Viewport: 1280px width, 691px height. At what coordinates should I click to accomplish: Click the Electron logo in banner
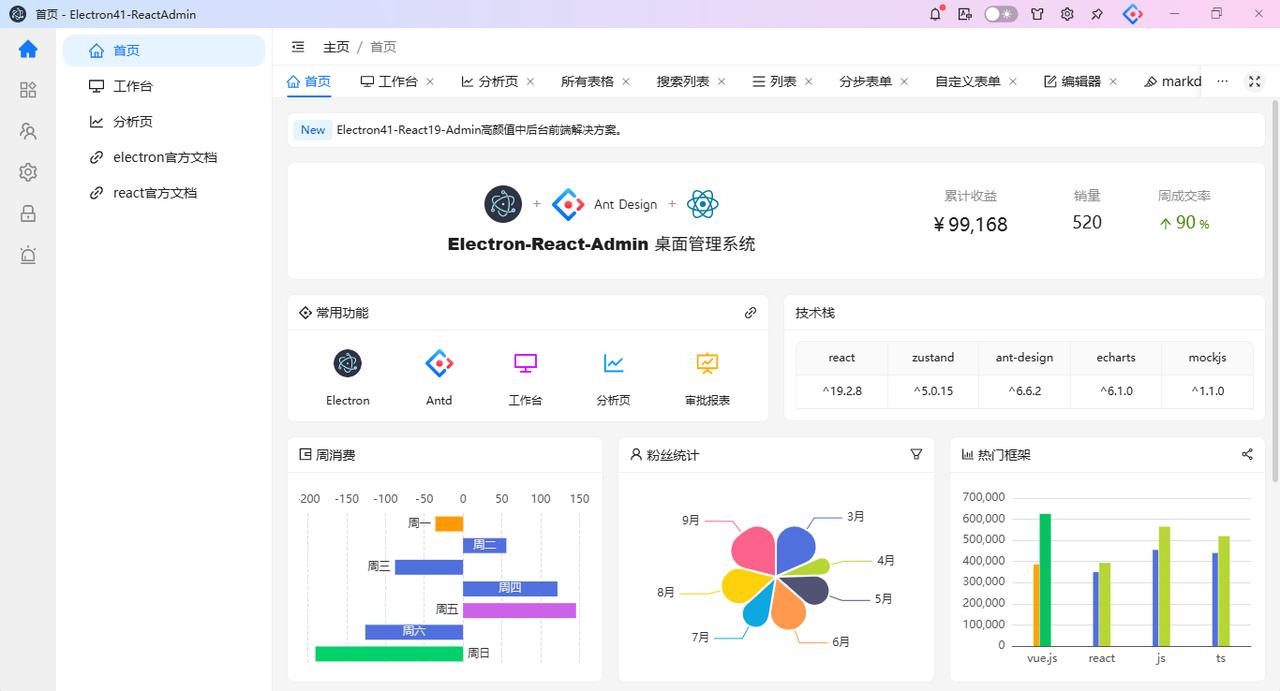point(503,204)
